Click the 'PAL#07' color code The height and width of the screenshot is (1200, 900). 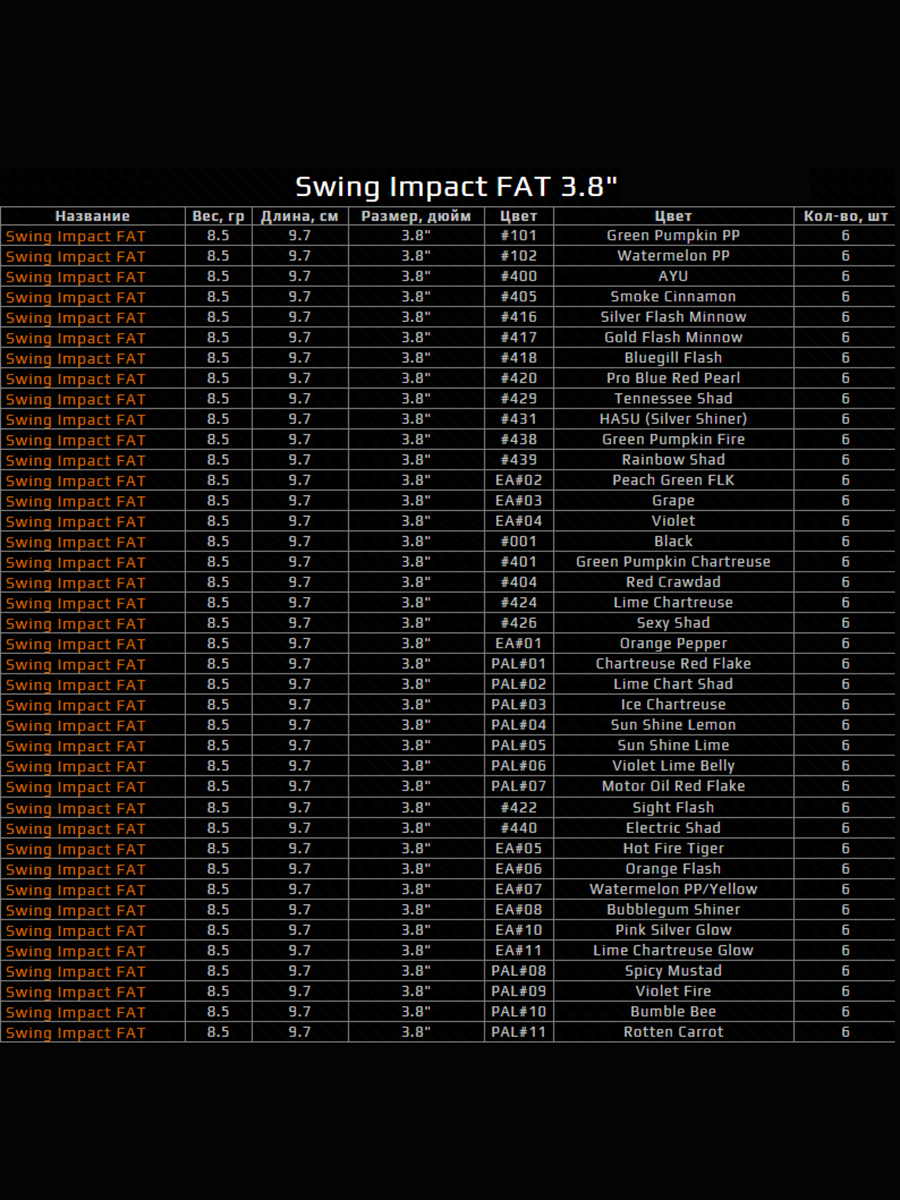pyautogui.click(x=519, y=786)
